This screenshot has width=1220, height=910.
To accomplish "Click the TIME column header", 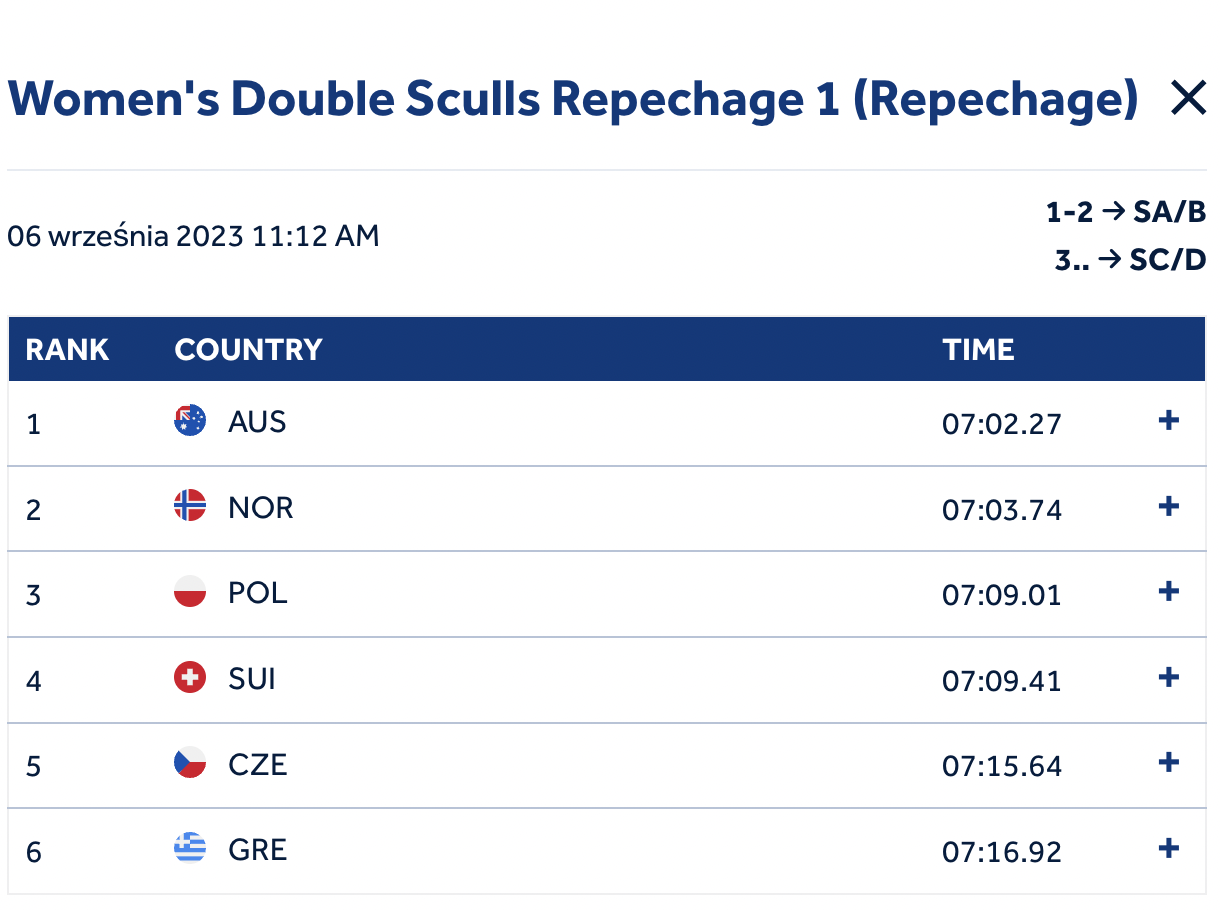I will pos(978,349).
